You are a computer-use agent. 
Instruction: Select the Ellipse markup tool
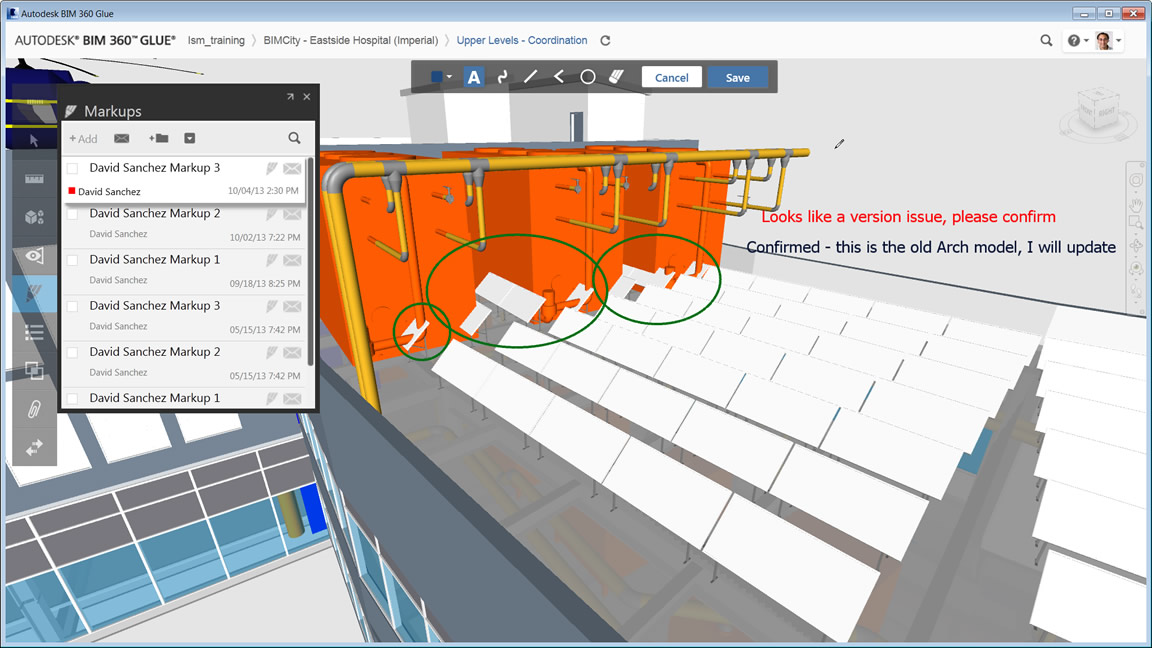587,76
